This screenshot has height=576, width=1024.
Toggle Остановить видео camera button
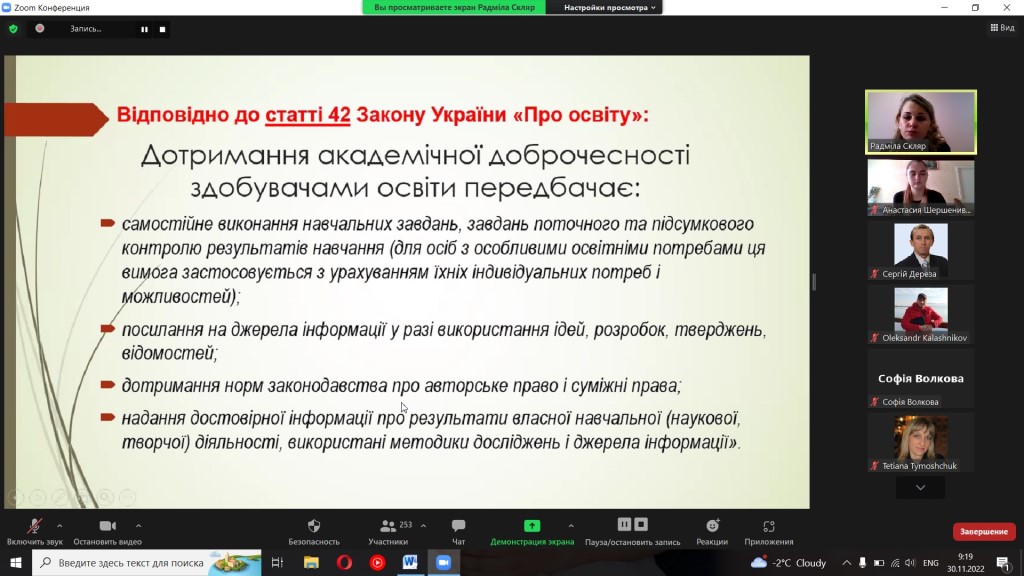pyautogui.click(x=107, y=532)
